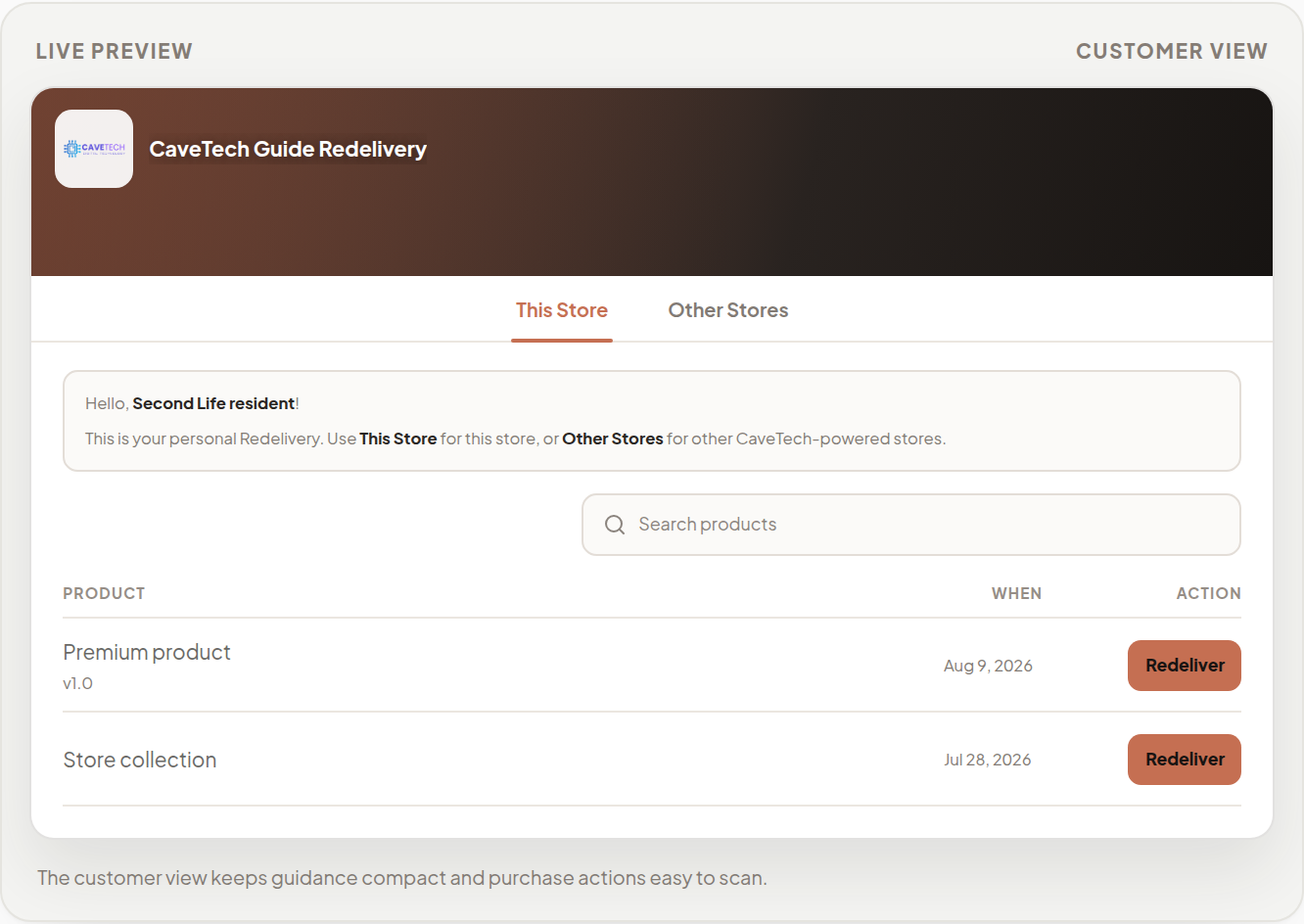
Task: Click the ACTION column header
Action: (x=1208, y=593)
